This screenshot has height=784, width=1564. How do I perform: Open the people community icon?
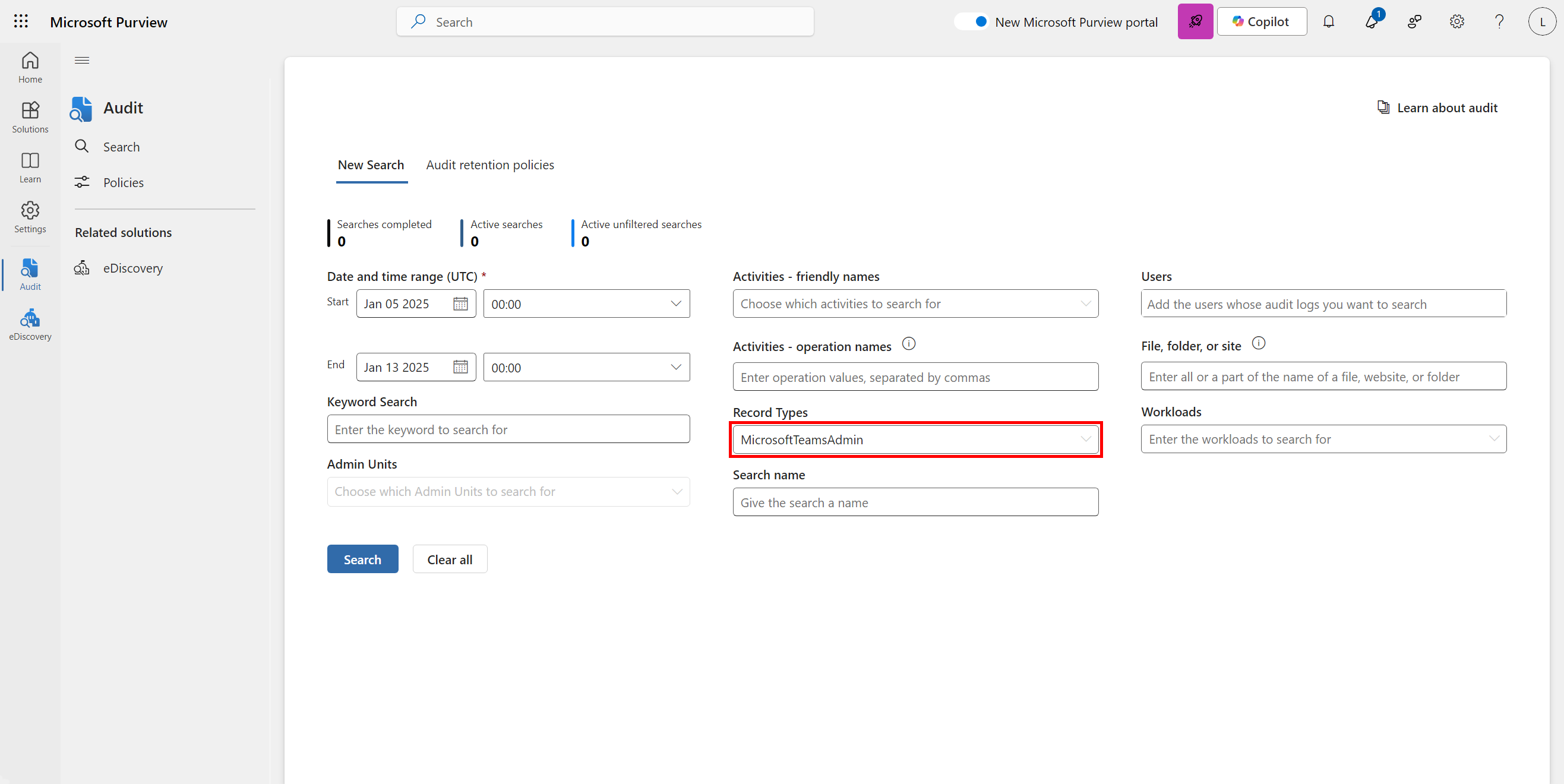[x=1414, y=22]
